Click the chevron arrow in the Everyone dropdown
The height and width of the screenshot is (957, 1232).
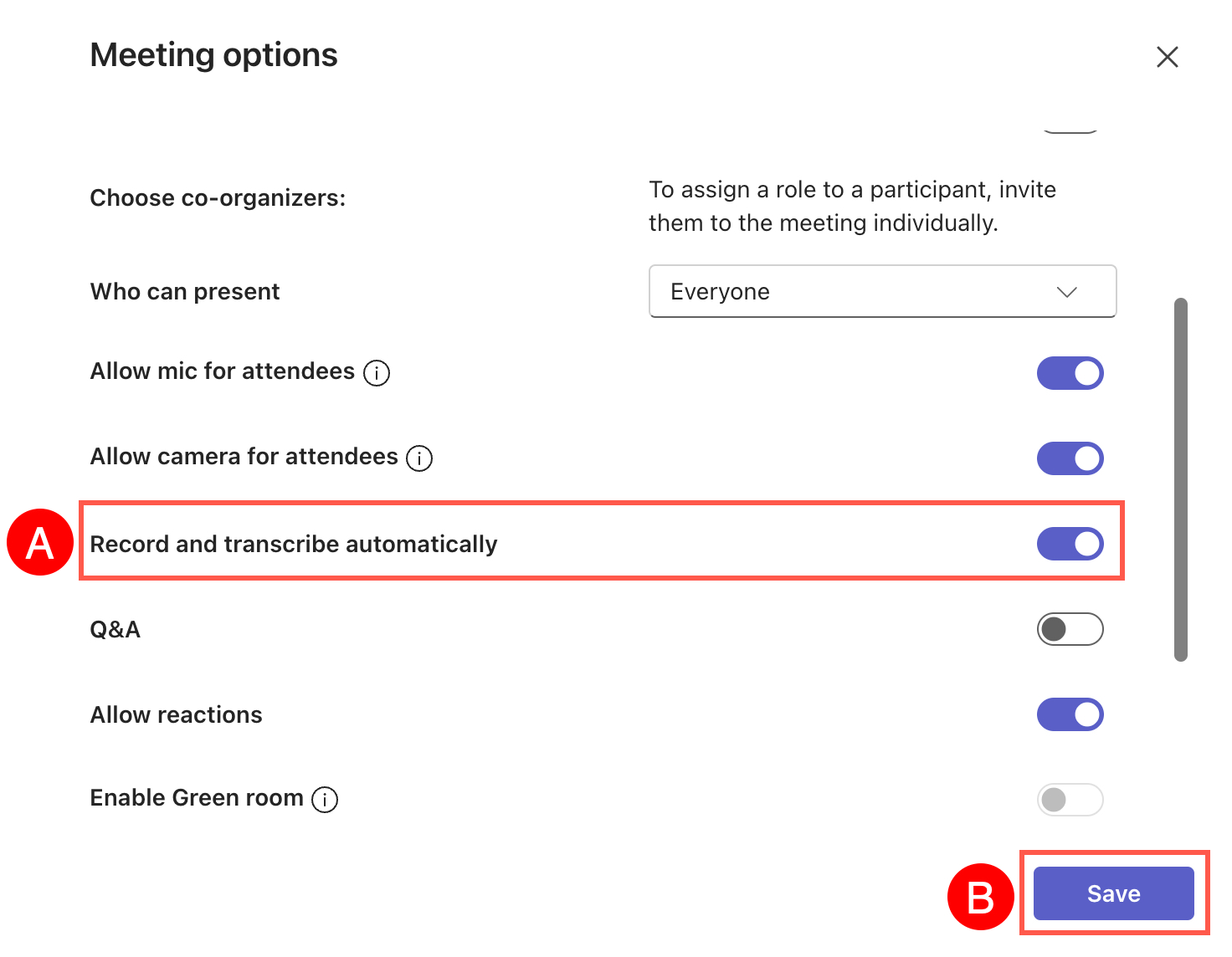point(1066,292)
